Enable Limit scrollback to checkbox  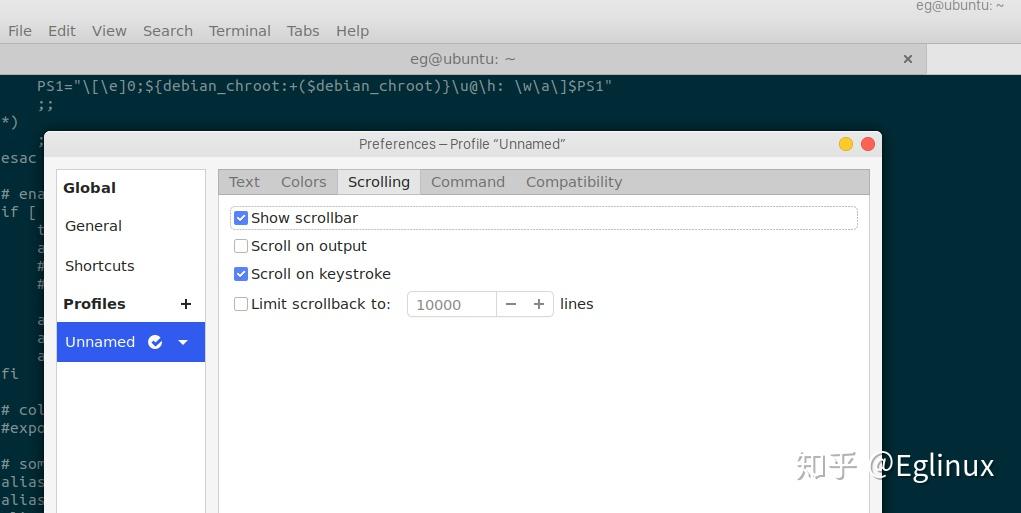click(241, 304)
